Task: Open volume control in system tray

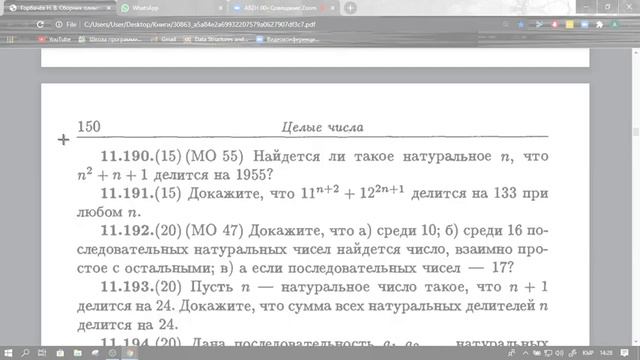Action: (559, 353)
